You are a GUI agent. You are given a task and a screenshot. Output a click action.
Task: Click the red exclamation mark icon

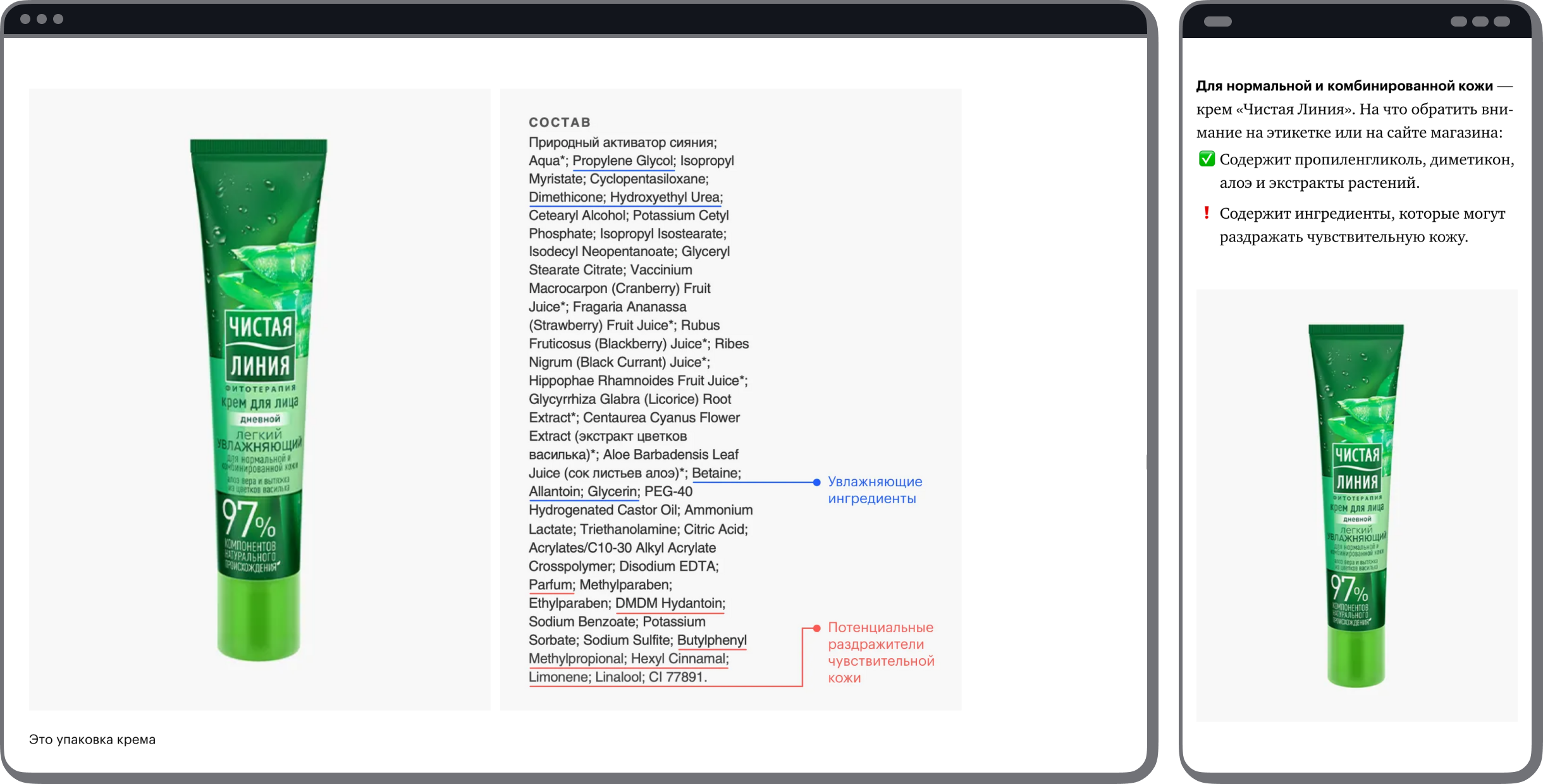click(x=1207, y=213)
